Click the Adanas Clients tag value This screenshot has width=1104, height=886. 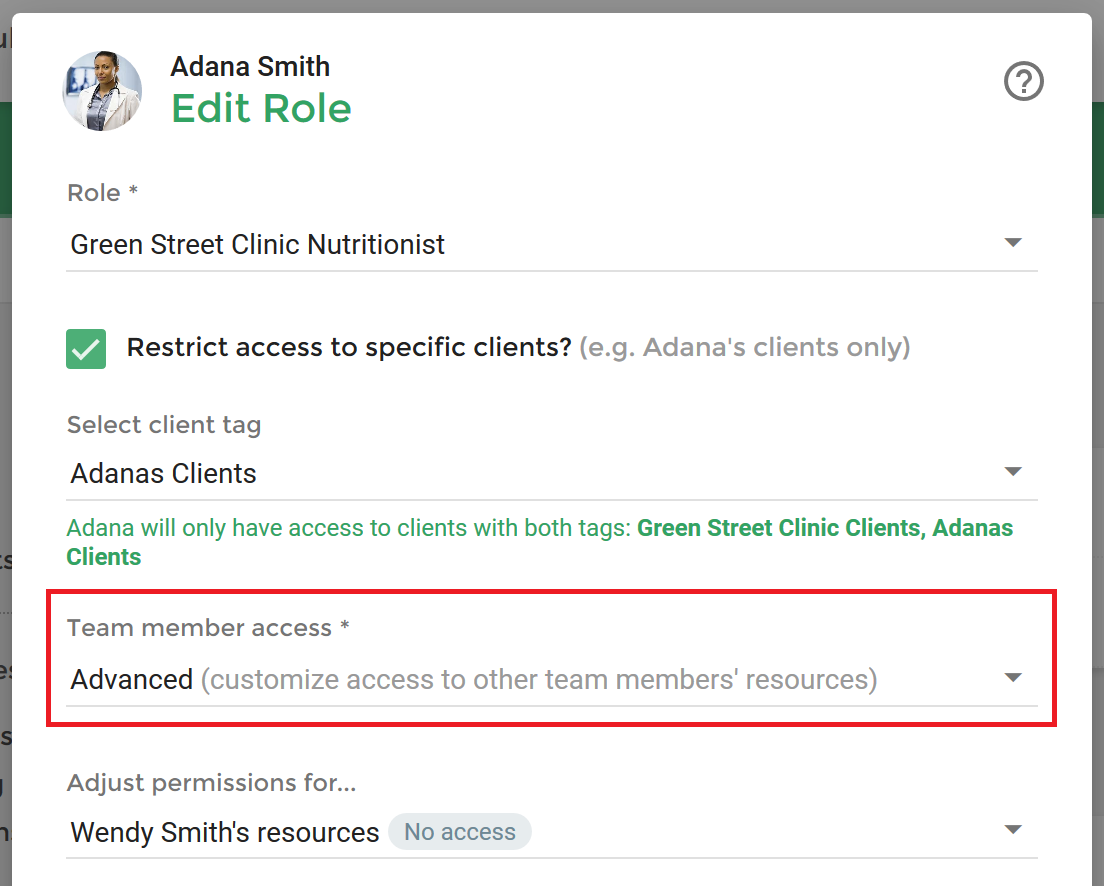[163, 473]
